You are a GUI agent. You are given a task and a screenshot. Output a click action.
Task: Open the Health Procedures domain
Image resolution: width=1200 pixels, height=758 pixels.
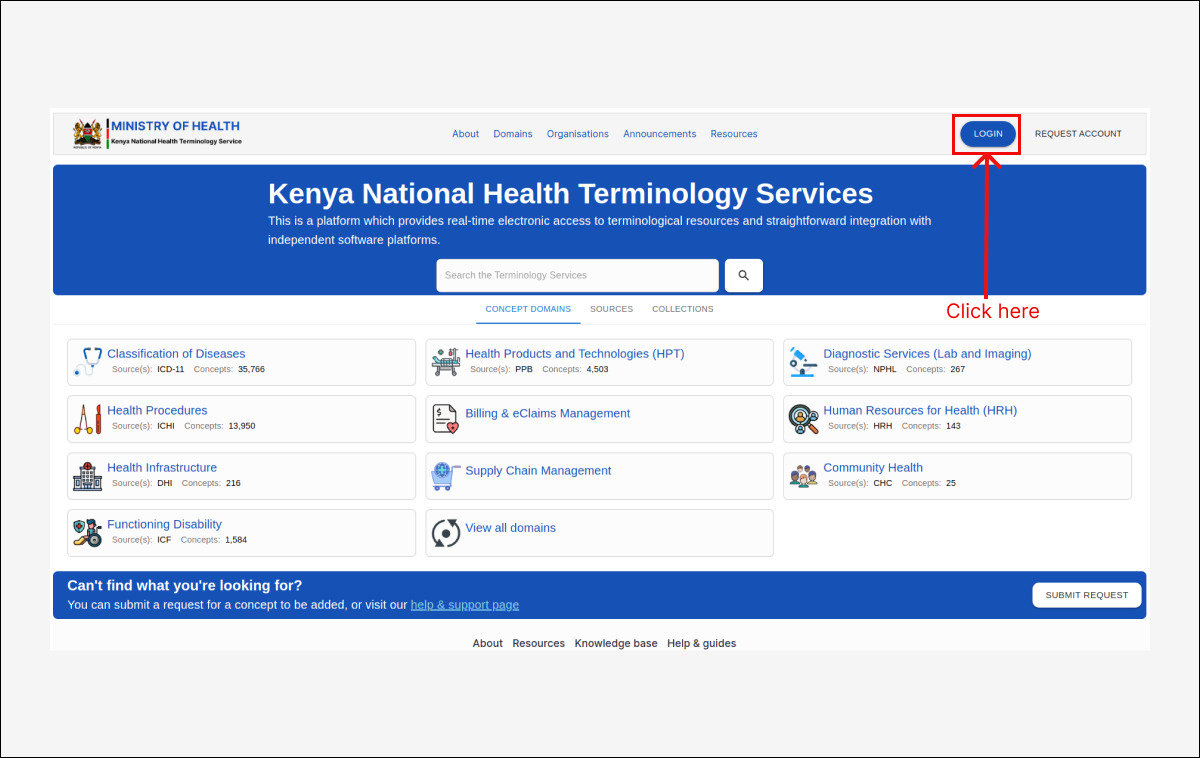pyautogui.click(x=157, y=411)
